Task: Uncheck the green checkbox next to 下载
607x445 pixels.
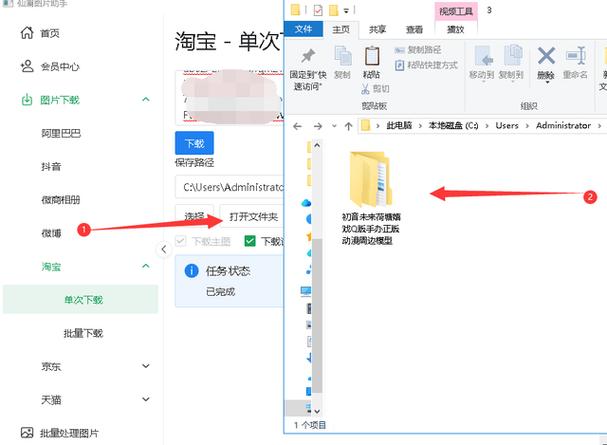Action: (x=250, y=241)
